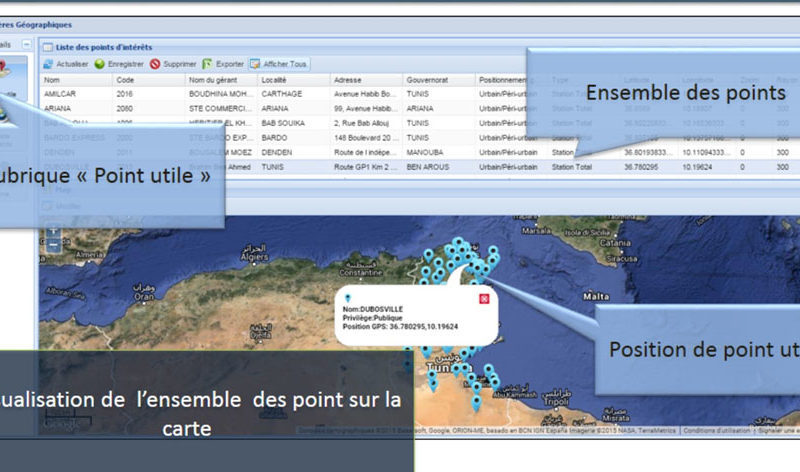Sort by the Gouvernorat column header

pos(437,79)
